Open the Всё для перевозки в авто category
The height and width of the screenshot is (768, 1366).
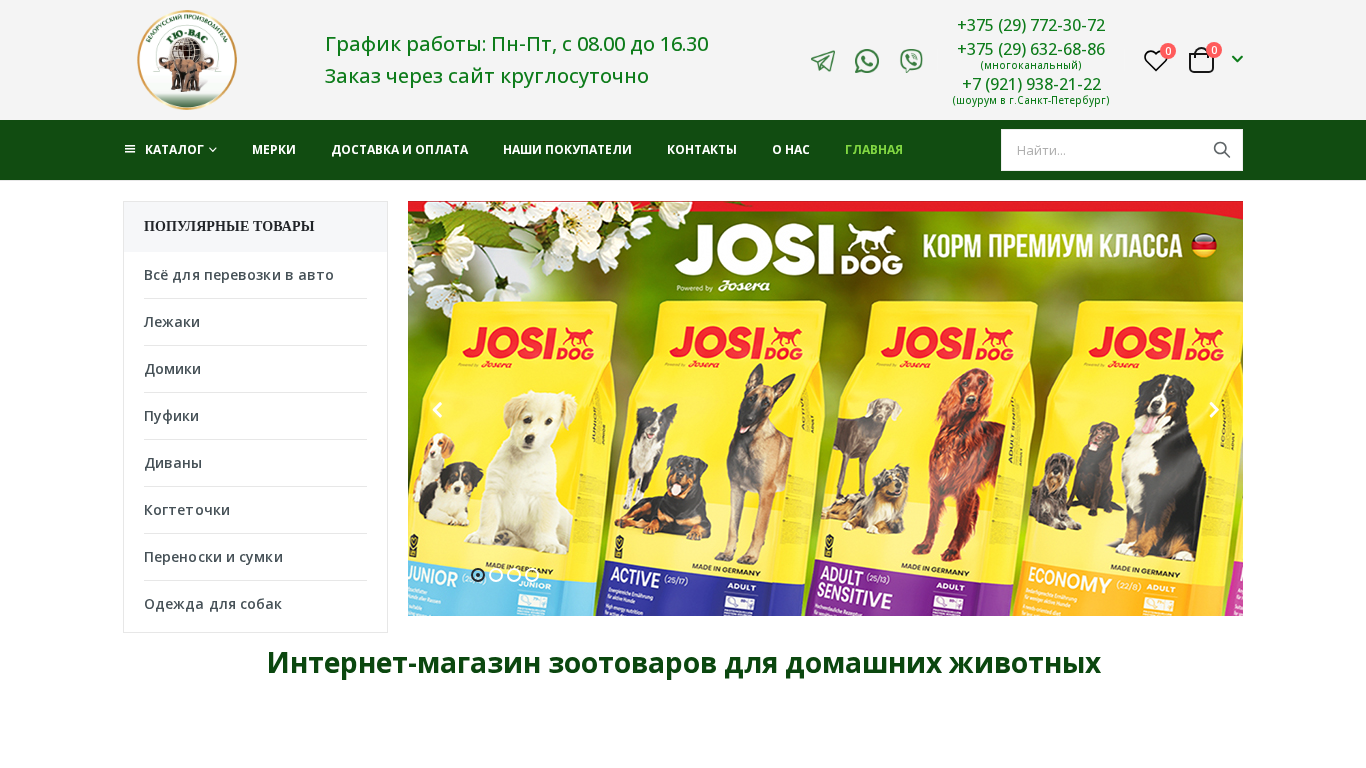(x=239, y=275)
